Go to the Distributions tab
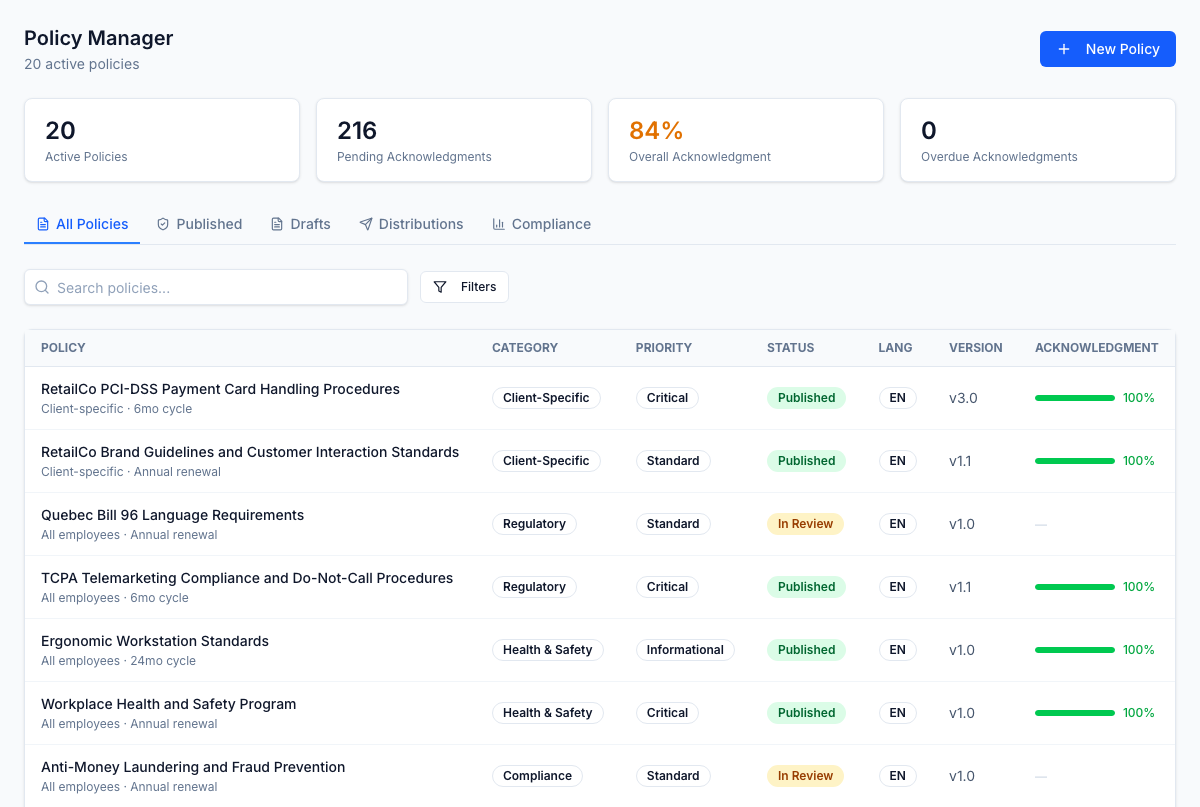The width and height of the screenshot is (1200, 807). point(411,224)
